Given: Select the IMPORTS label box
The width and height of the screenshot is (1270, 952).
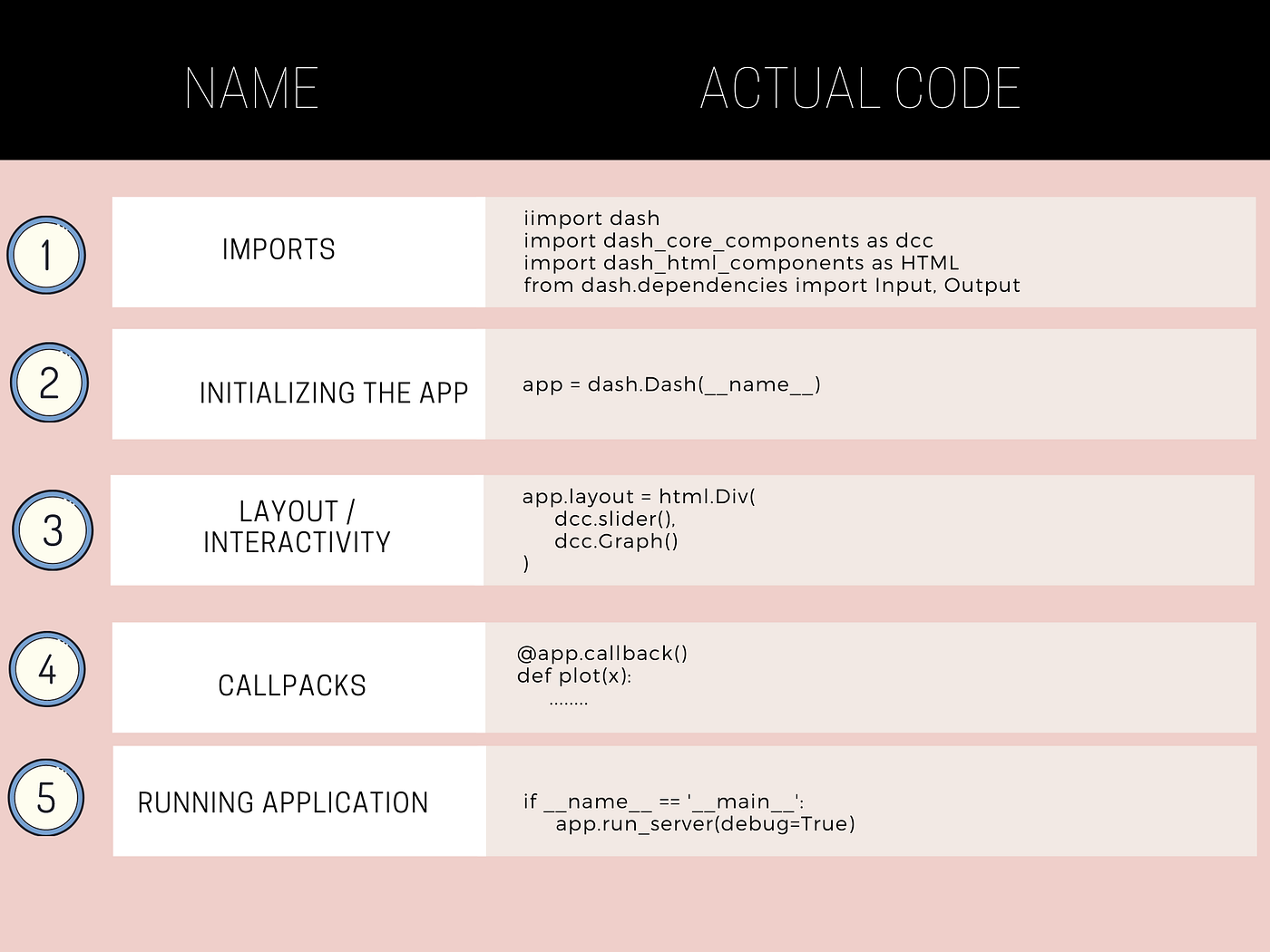Looking at the screenshot, I should pyautogui.click(x=278, y=250).
